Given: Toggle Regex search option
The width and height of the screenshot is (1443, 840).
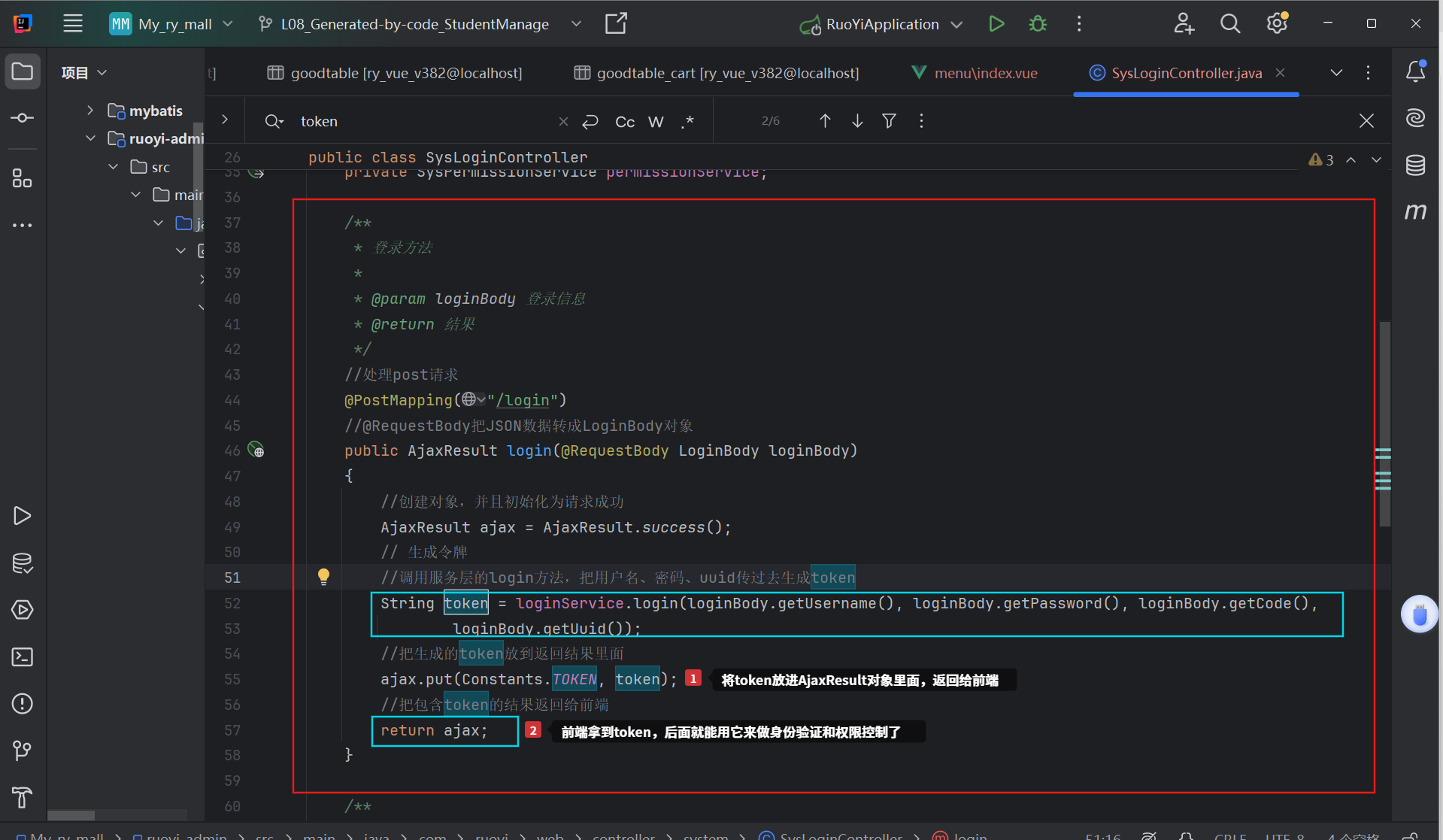Looking at the screenshot, I should click(x=687, y=121).
